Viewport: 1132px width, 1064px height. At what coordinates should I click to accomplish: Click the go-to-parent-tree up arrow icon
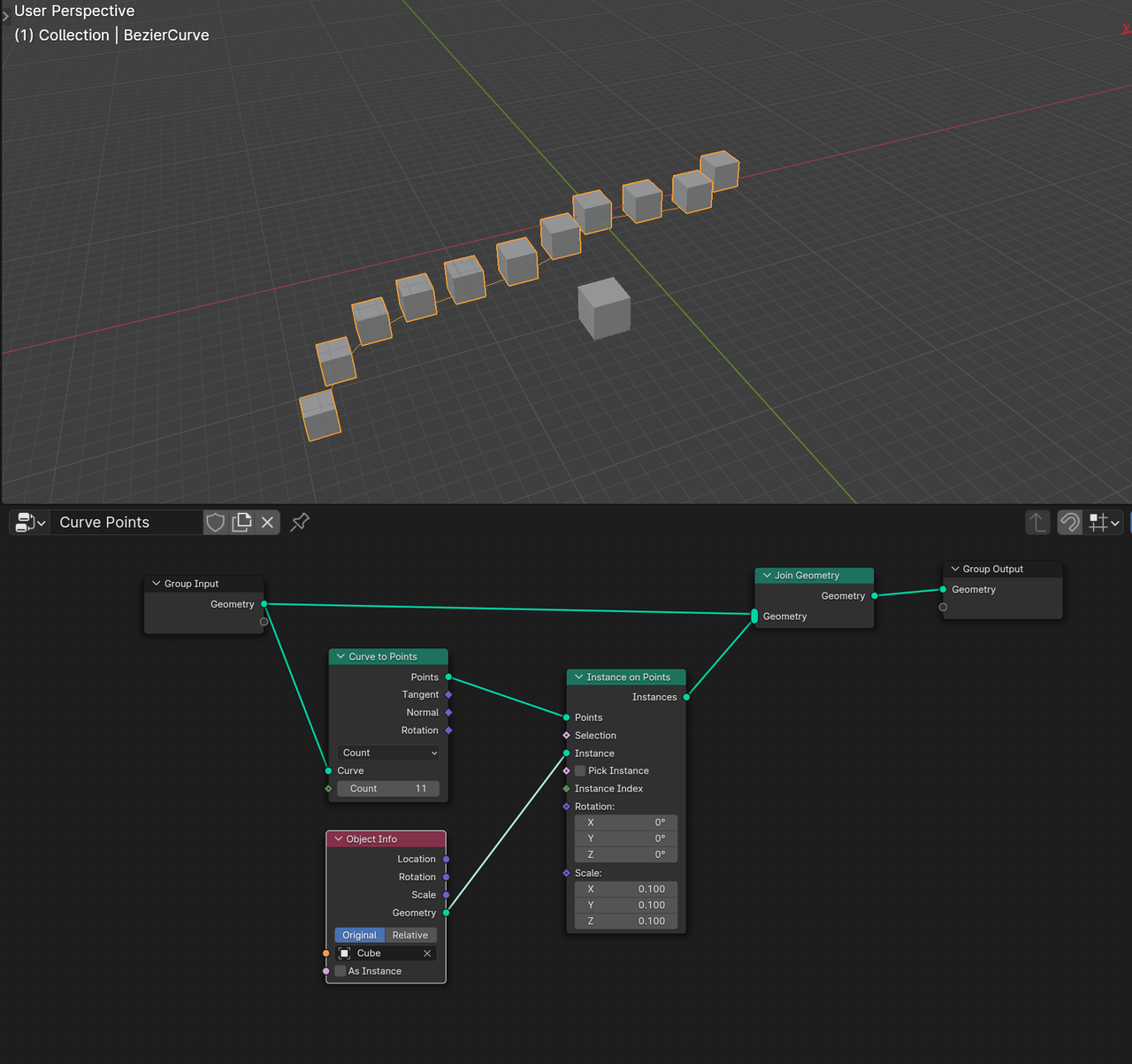pyautogui.click(x=1036, y=522)
